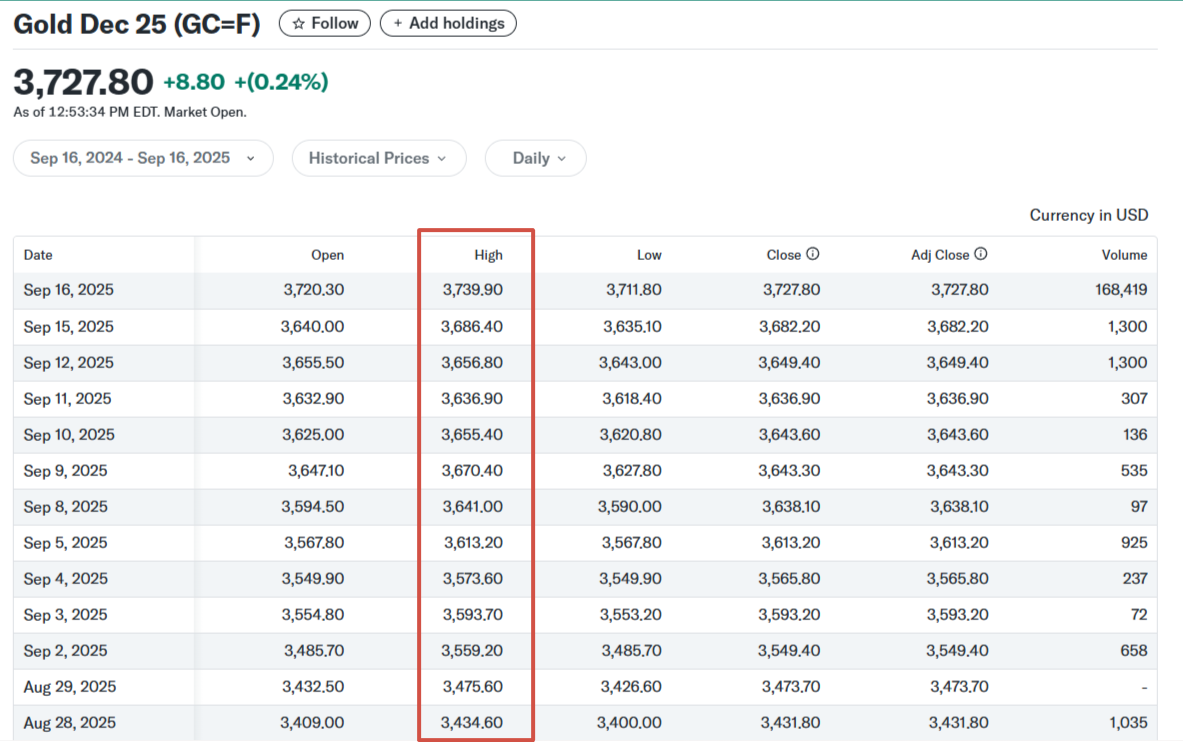Click the Adj Close value 3,638.10
1183x742 pixels.
(x=959, y=506)
